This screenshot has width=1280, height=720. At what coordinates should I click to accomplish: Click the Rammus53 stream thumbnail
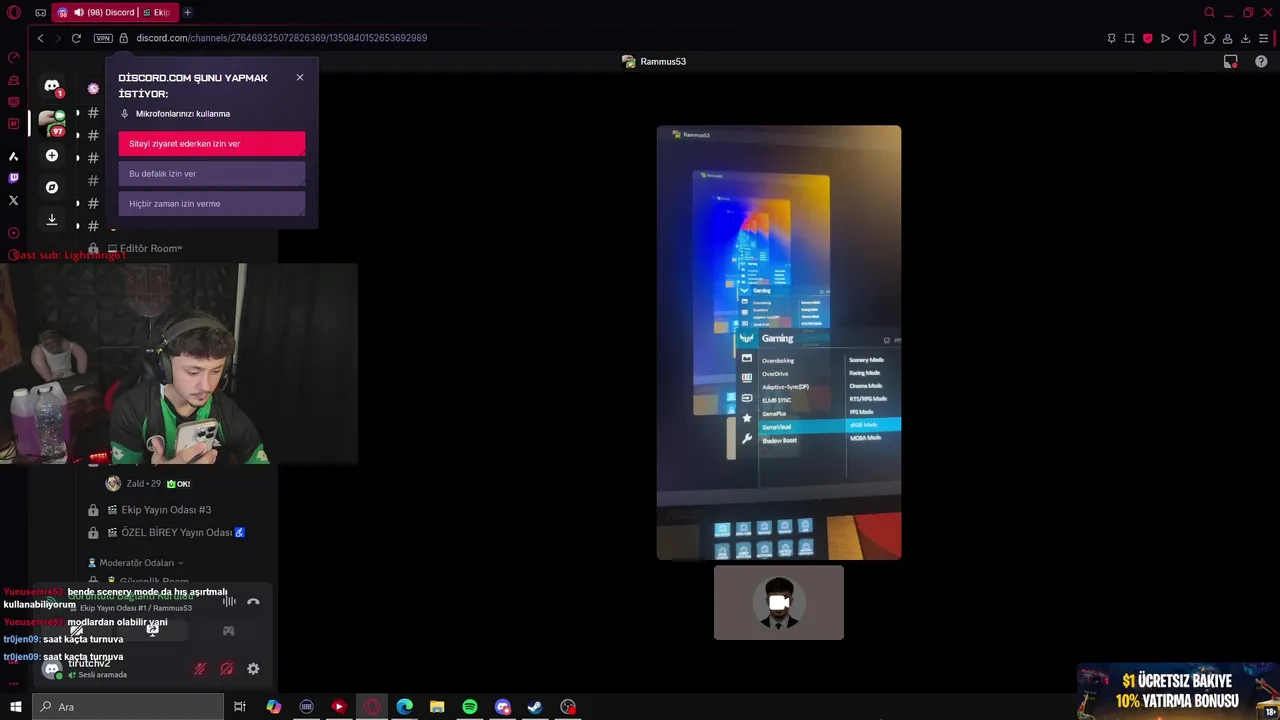point(778,342)
